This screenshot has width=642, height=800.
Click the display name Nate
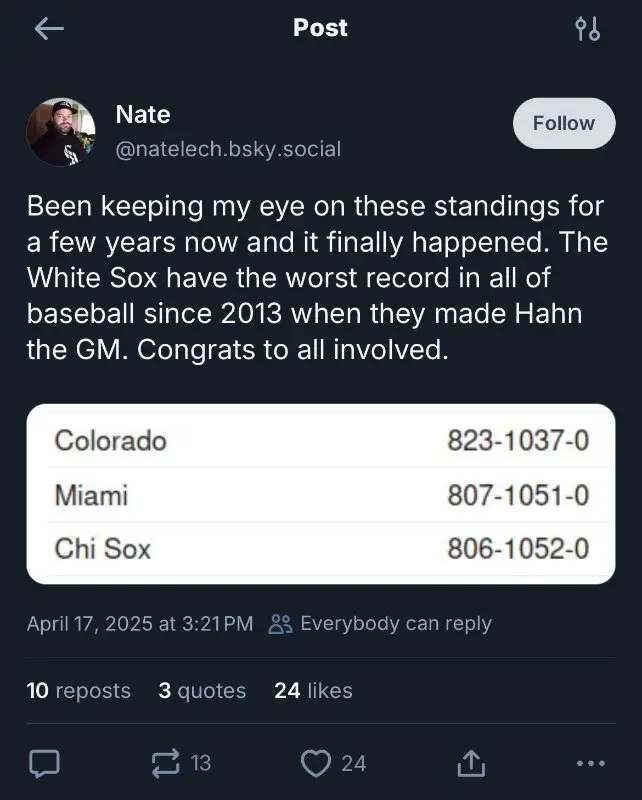pos(143,115)
